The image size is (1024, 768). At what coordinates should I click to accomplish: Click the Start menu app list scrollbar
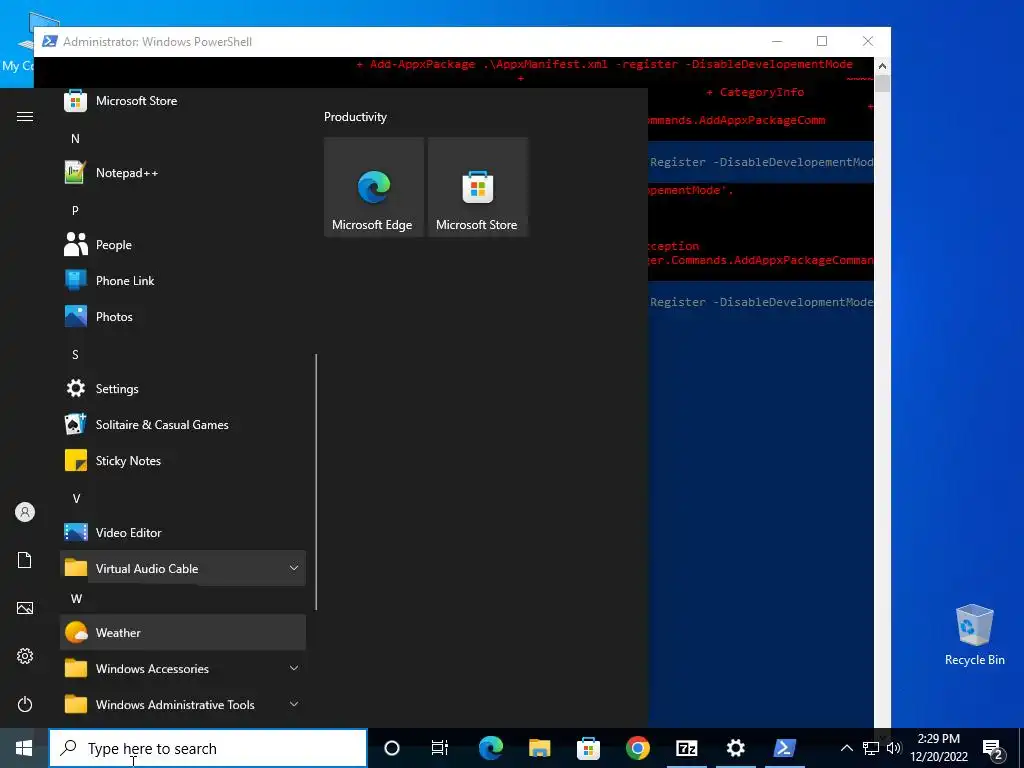pos(316,482)
